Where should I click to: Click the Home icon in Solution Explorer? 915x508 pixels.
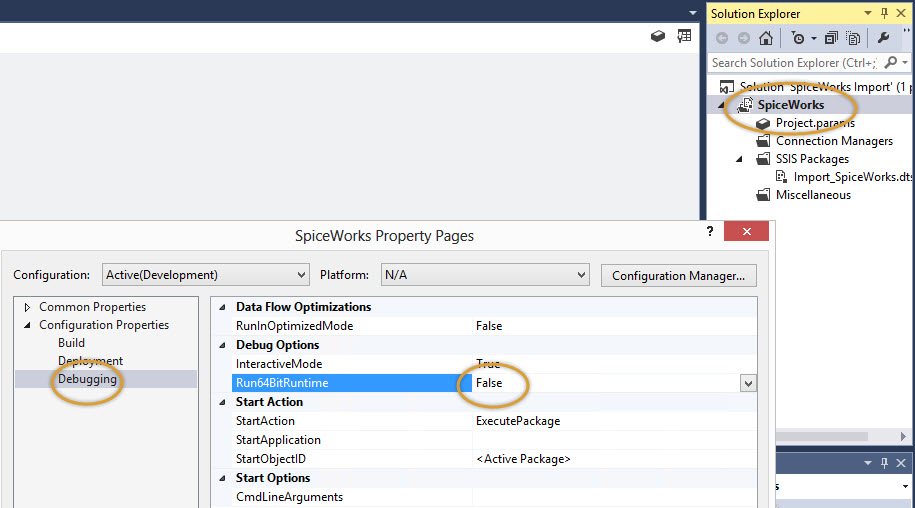point(765,38)
